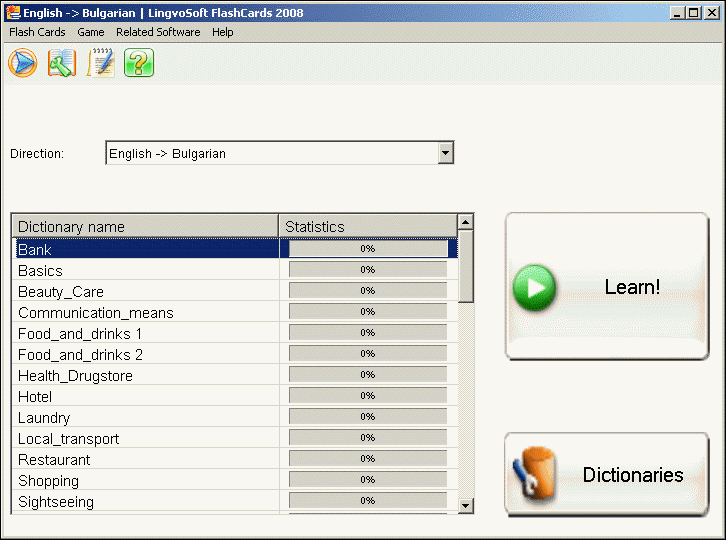Close the FlashCards window
Image resolution: width=726 pixels, height=540 pixels.
click(711, 13)
